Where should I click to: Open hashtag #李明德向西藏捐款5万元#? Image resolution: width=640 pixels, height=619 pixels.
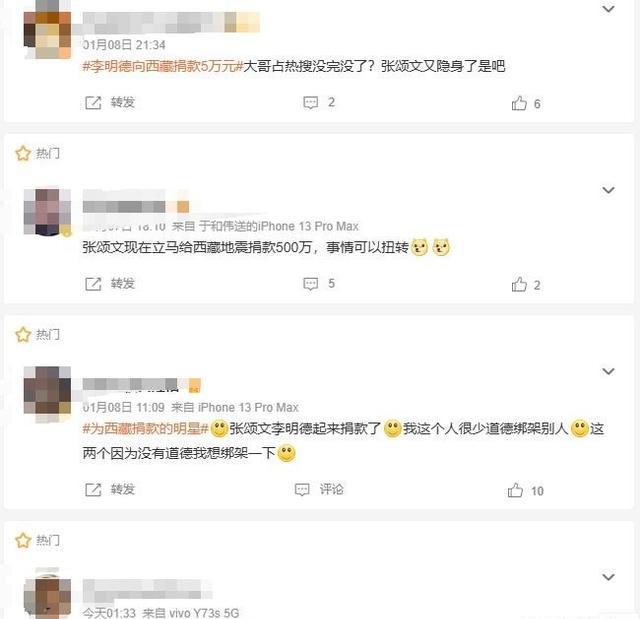pos(162,66)
